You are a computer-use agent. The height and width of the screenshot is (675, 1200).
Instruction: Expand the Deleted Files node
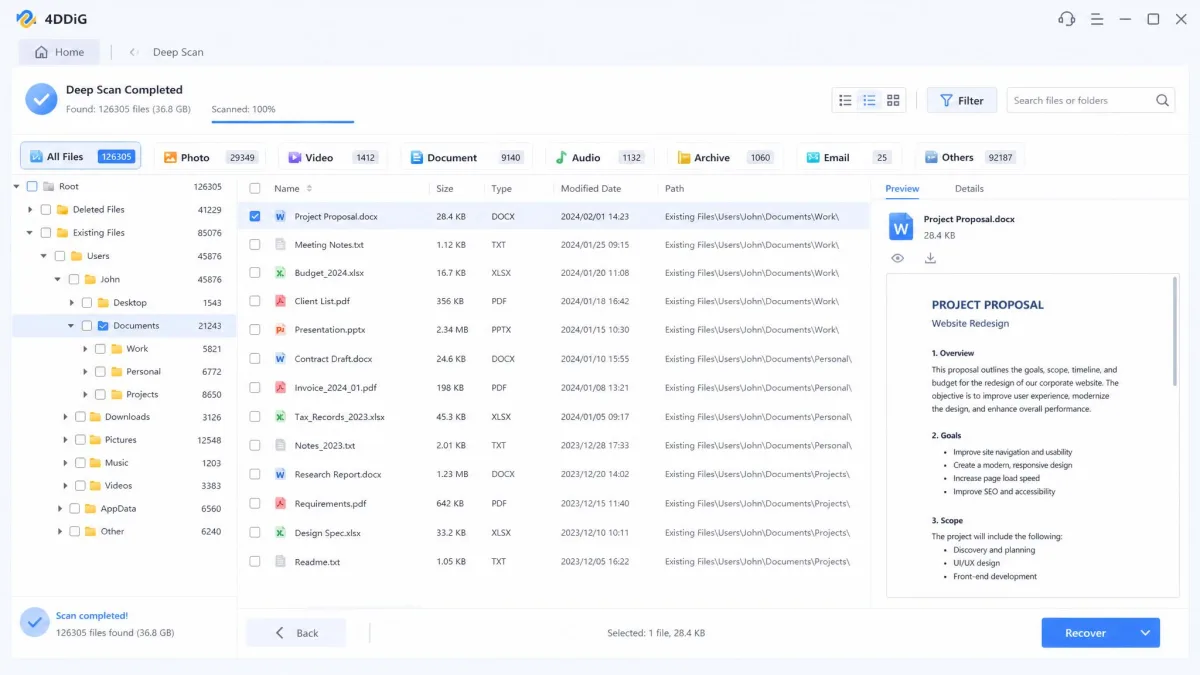[x=31, y=210]
